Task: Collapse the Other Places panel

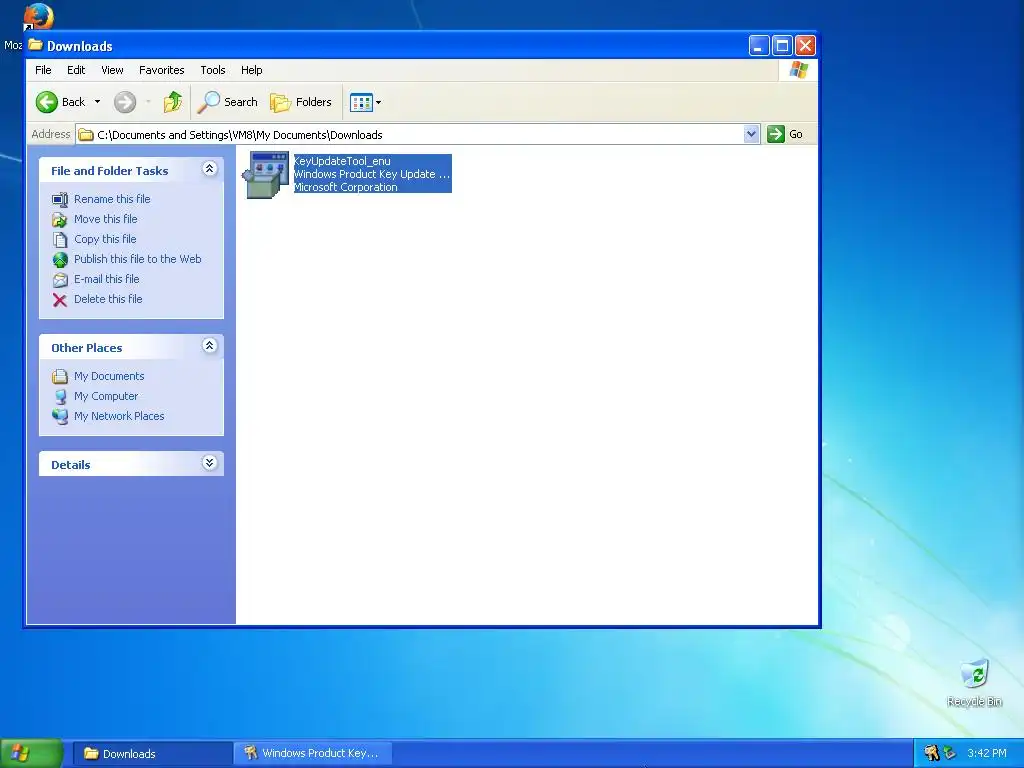Action: (x=209, y=345)
